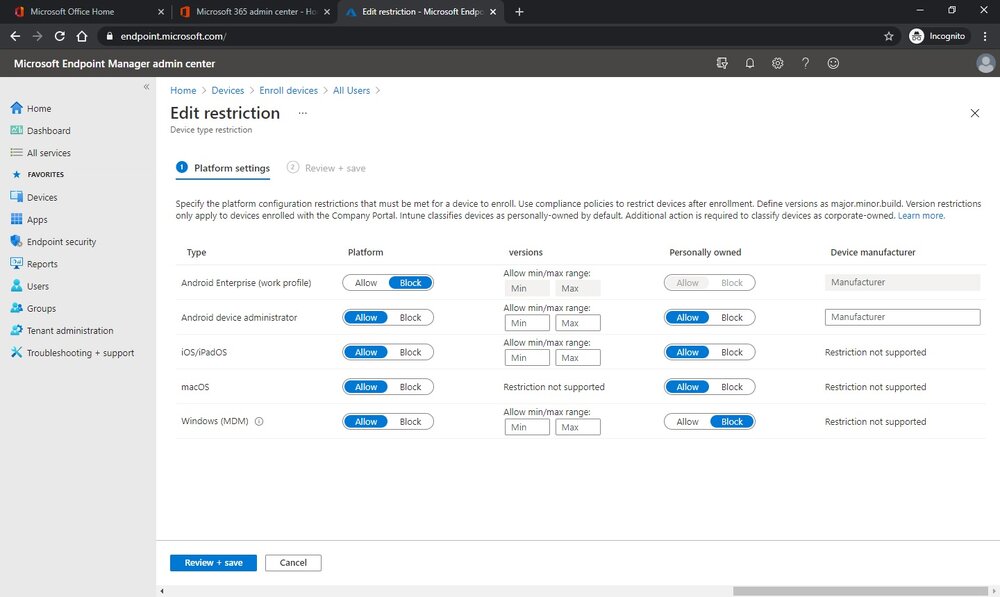1000x597 pixels.
Task: Open the Home sidebar icon
Action: pyautogui.click(x=17, y=108)
